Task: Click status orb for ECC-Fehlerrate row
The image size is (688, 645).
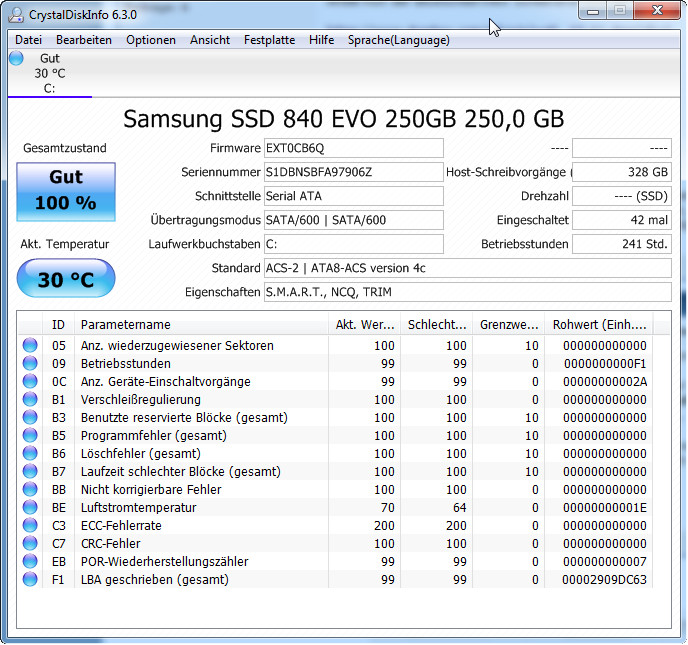Action: 30,525
